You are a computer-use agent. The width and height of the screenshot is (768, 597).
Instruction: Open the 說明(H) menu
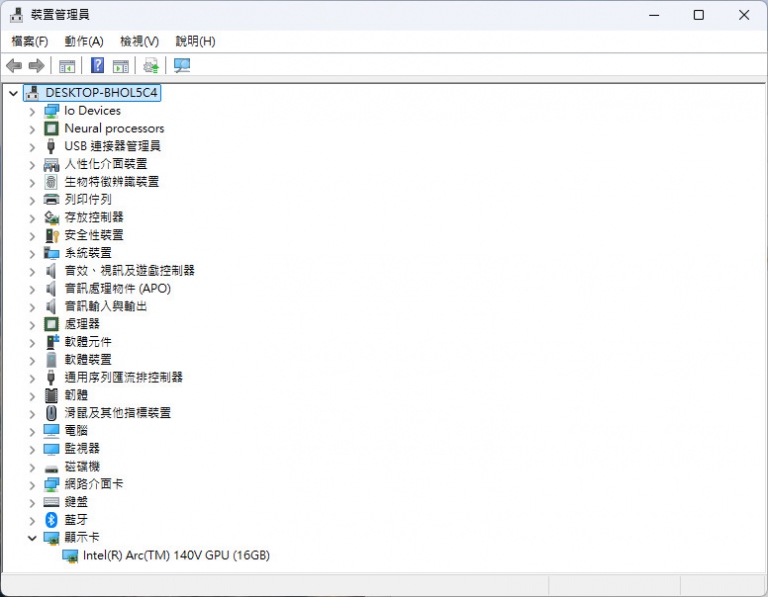pos(195,41)
